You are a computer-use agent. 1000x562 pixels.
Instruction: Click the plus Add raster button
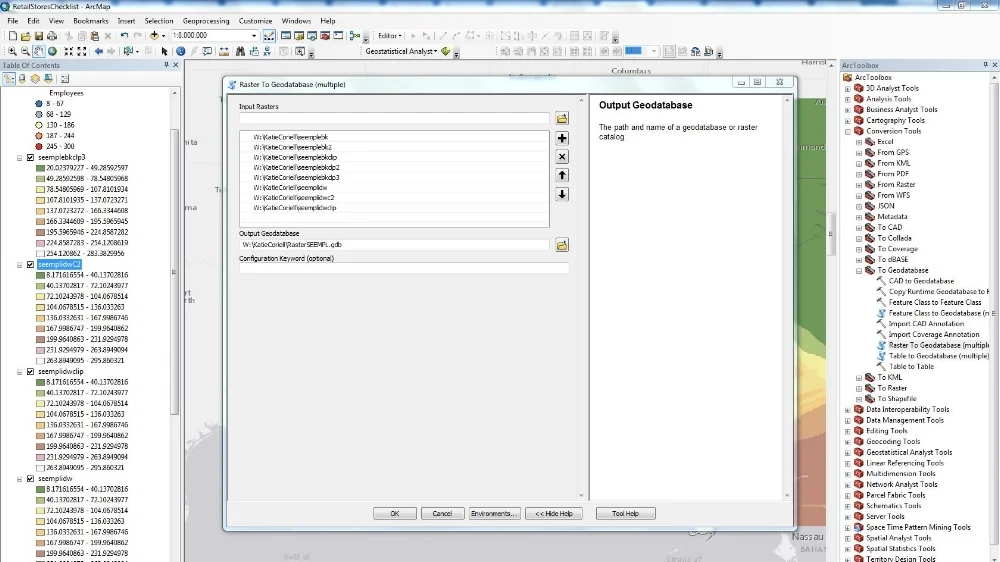pyautogui.click(x=562, y=138)
